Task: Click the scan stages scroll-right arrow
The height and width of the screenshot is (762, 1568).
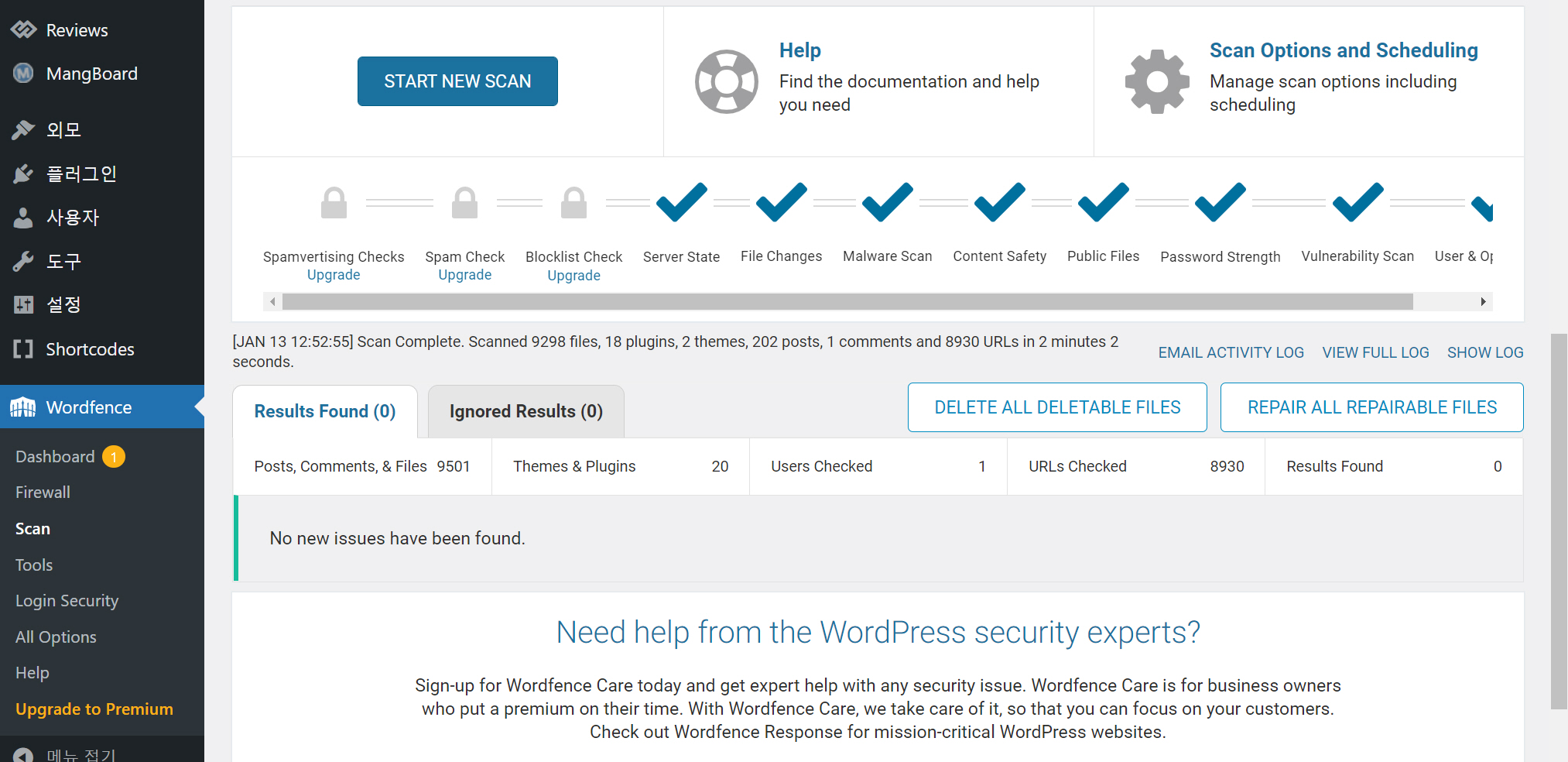Action: click(1483, 301)
